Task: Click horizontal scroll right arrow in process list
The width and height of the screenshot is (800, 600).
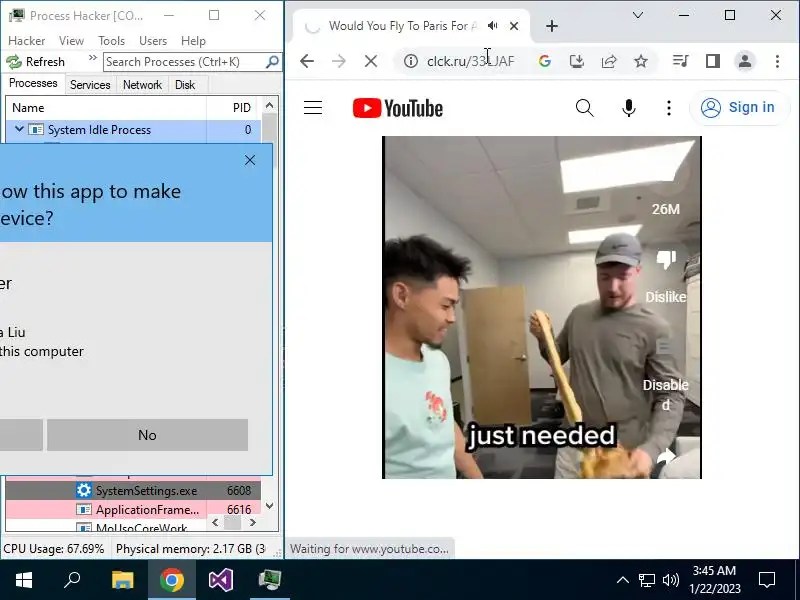Action: pos(253,522)
